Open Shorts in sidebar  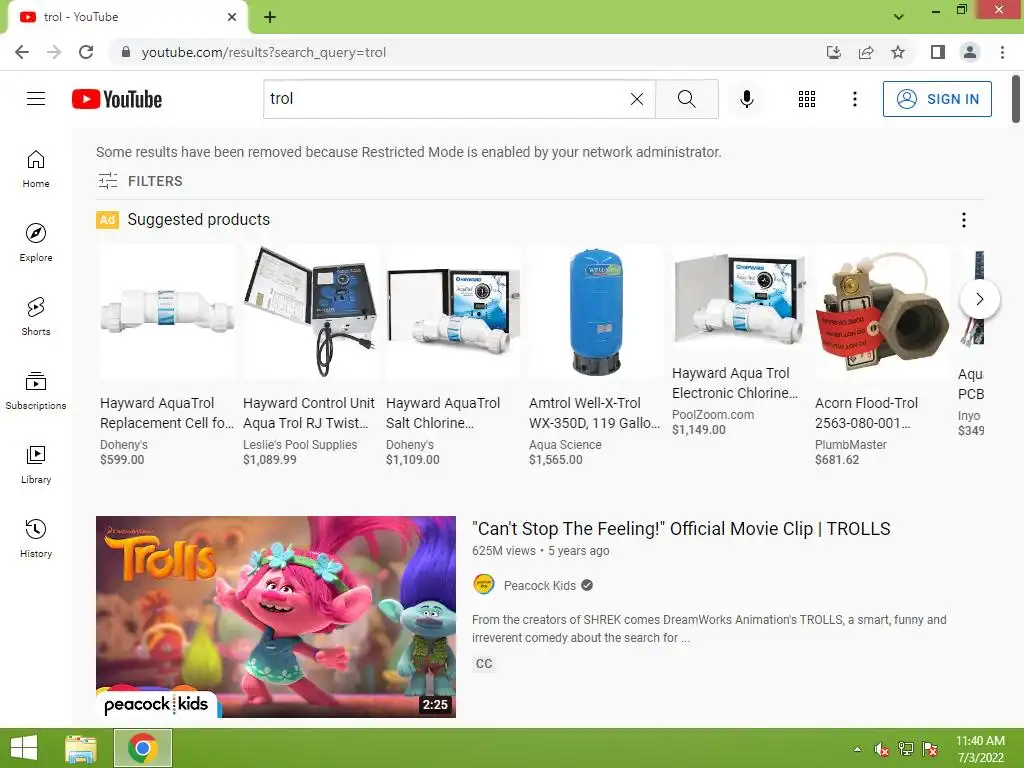[36, 316]
